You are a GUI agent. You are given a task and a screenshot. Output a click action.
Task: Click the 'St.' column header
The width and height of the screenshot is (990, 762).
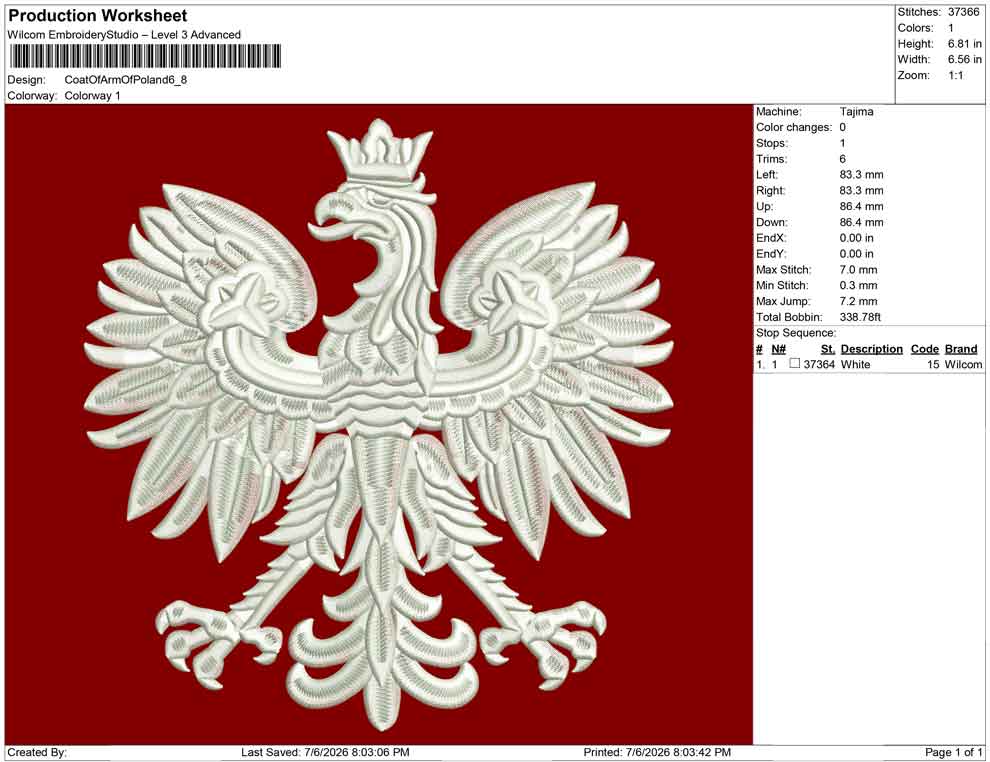pos(828,349)
